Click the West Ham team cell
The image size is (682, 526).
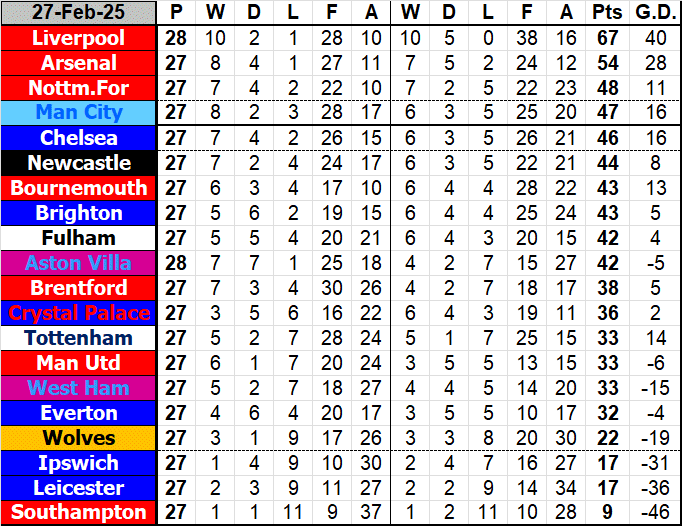79,388
